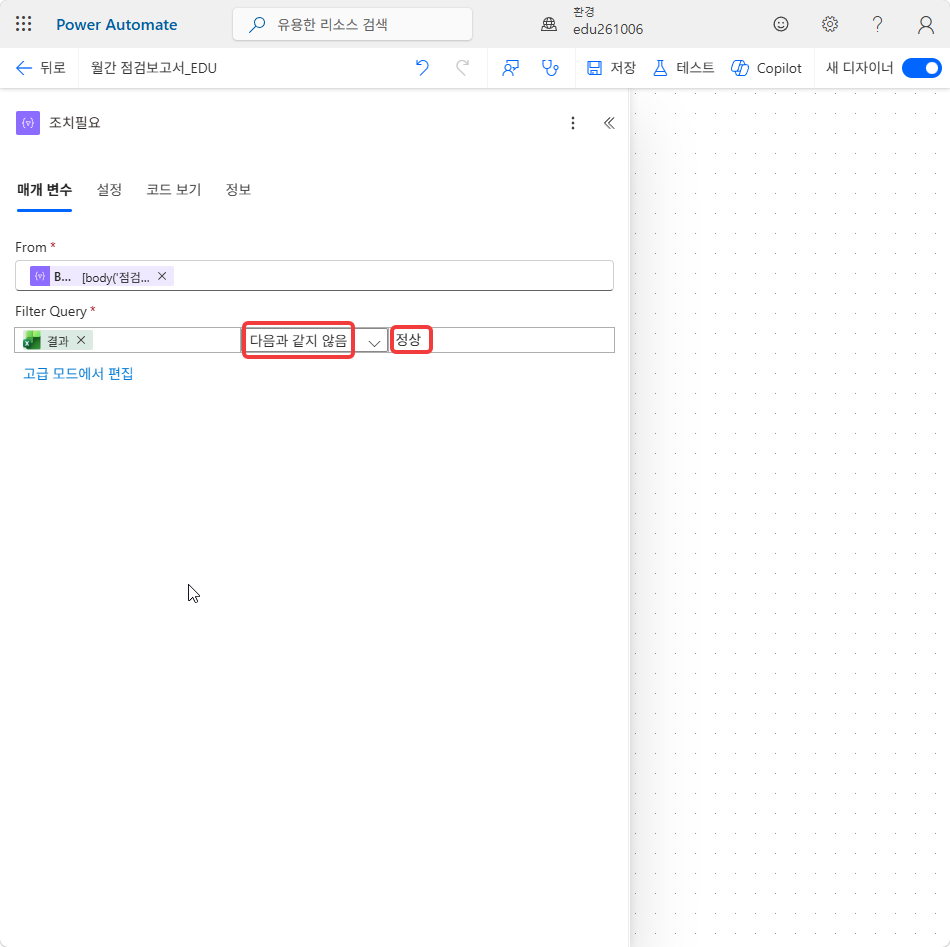Run the flow checker stethoscope

coord(550,68)
